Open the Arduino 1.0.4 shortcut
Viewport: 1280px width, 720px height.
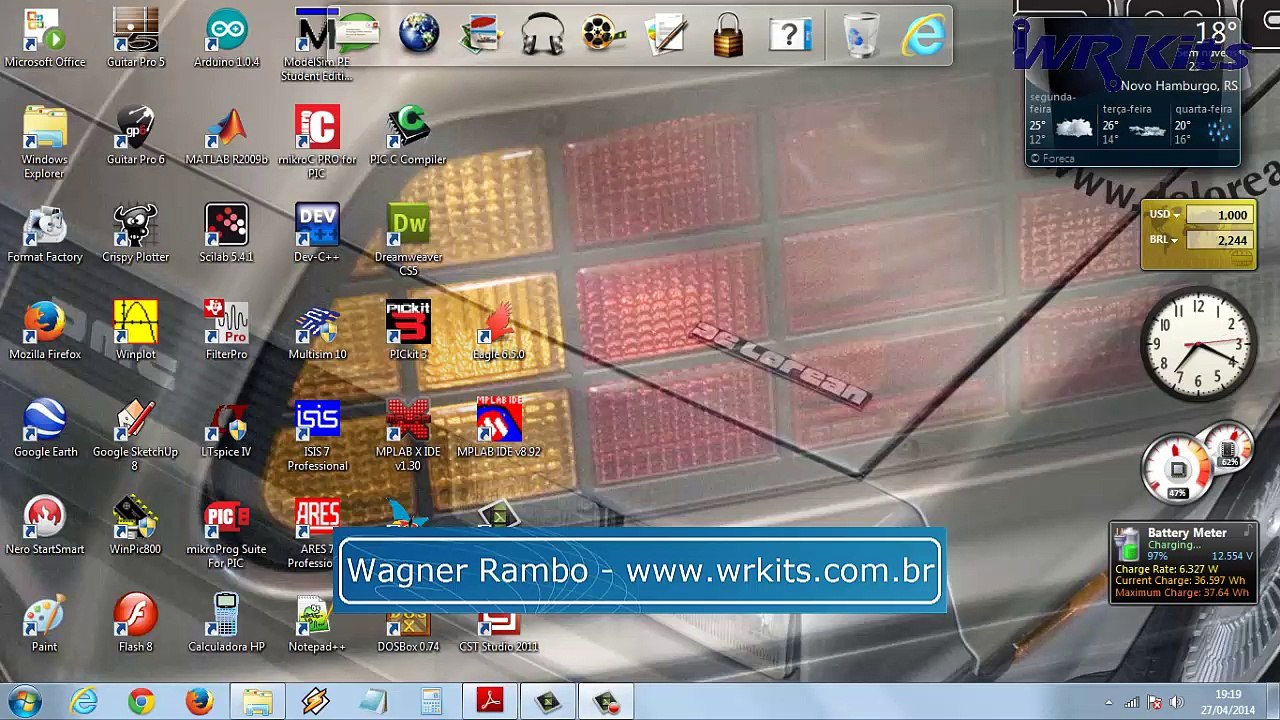click(x=227, y=38)
